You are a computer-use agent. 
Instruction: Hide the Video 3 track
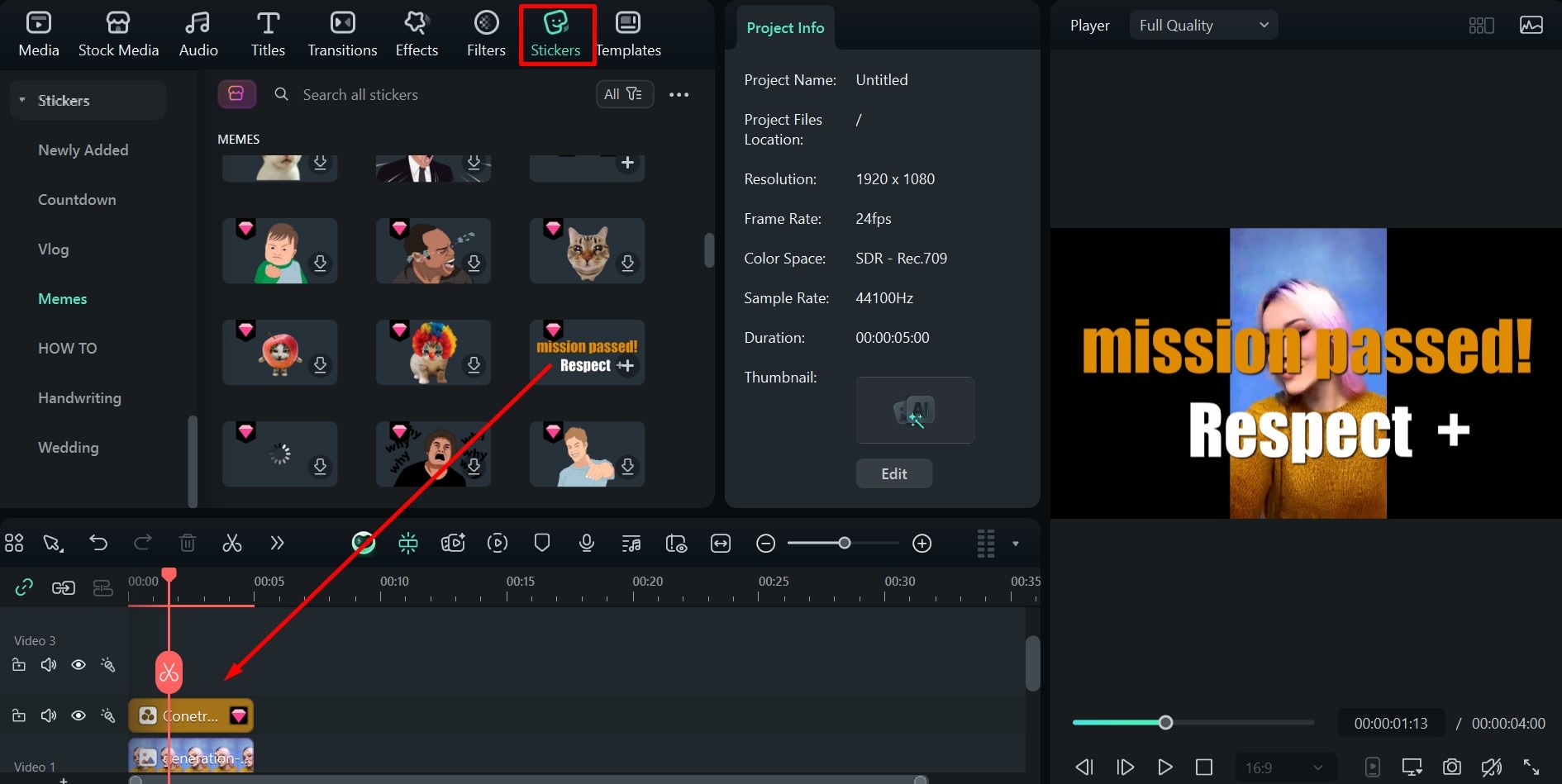tap(79, 665)
